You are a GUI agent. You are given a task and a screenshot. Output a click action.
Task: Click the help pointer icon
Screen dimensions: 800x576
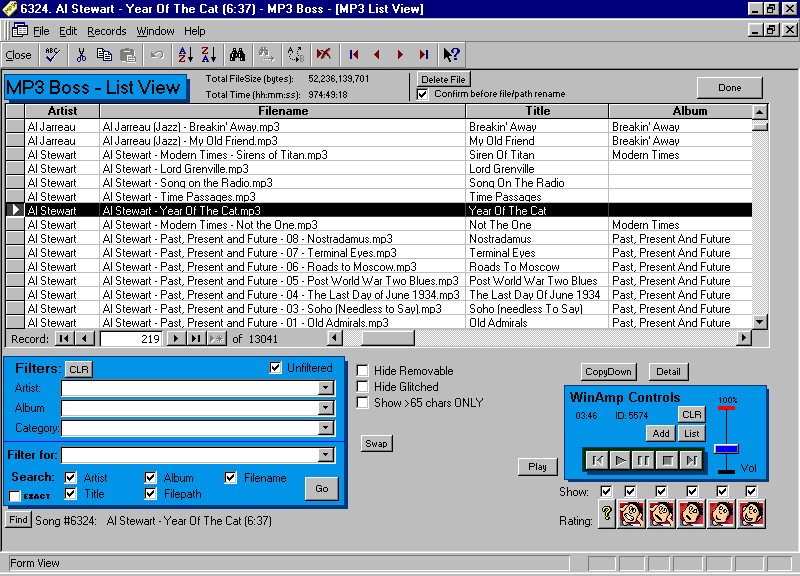pos(451,55)
